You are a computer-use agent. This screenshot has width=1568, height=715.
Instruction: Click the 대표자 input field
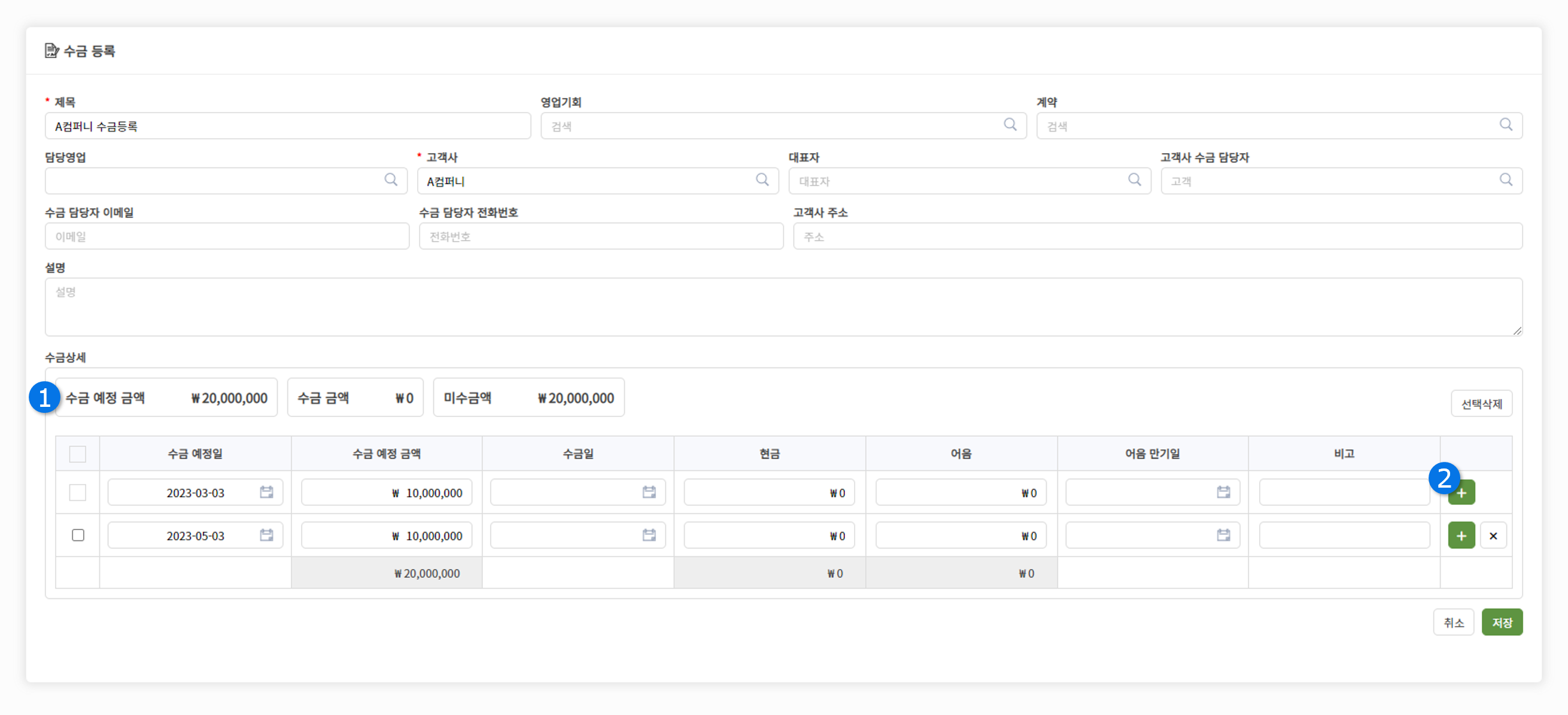[970, 181]
